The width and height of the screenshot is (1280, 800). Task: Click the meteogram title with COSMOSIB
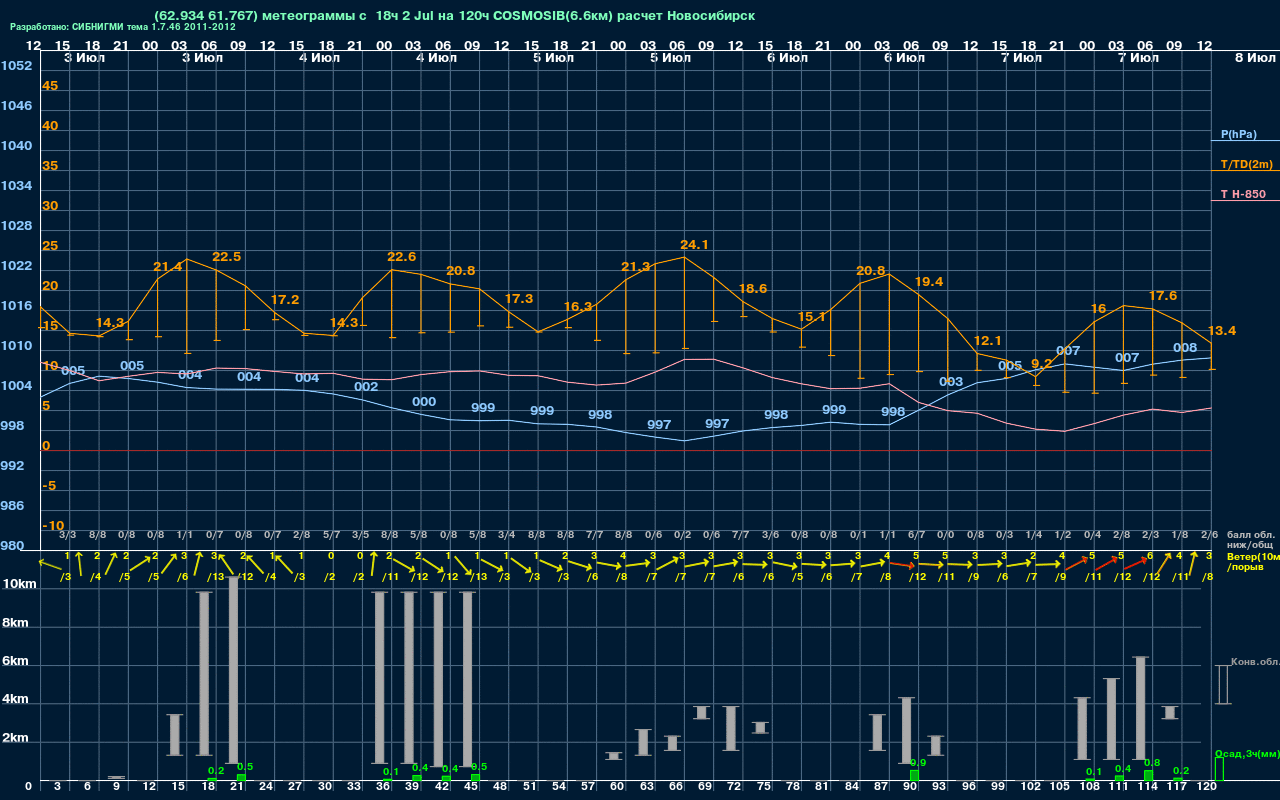pyautogui.click(x=455, y=16)
